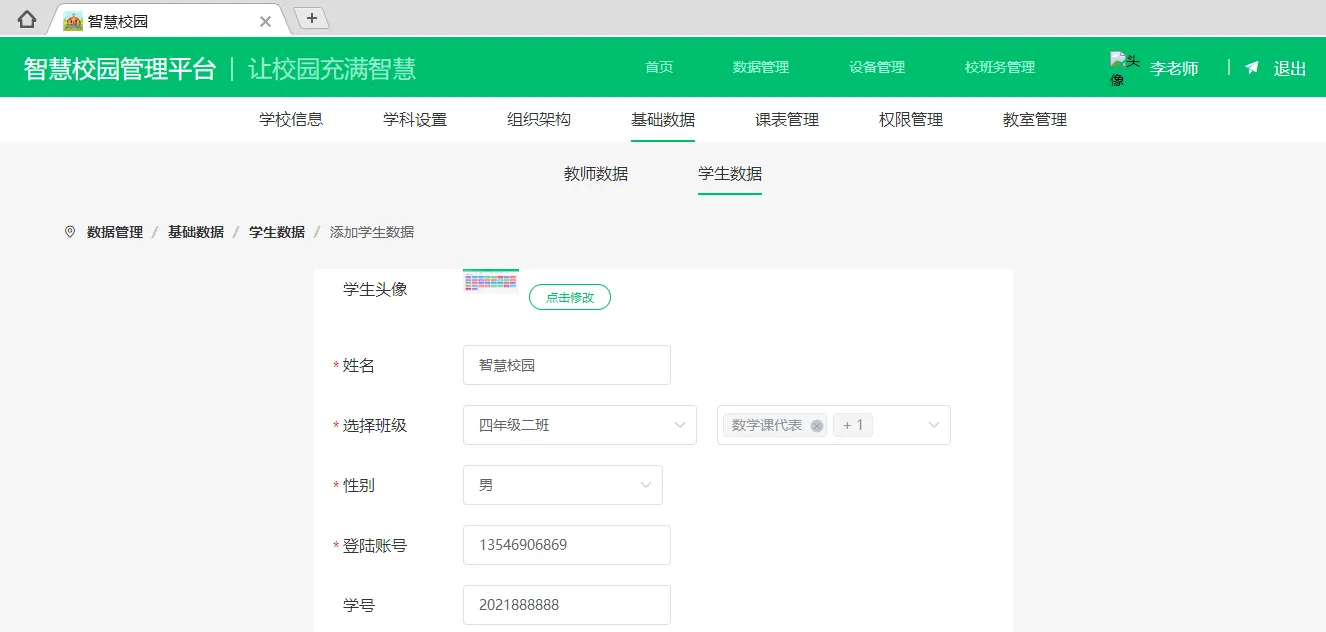Click the 退出 logout link
1326x632 pixels.
1290,68
